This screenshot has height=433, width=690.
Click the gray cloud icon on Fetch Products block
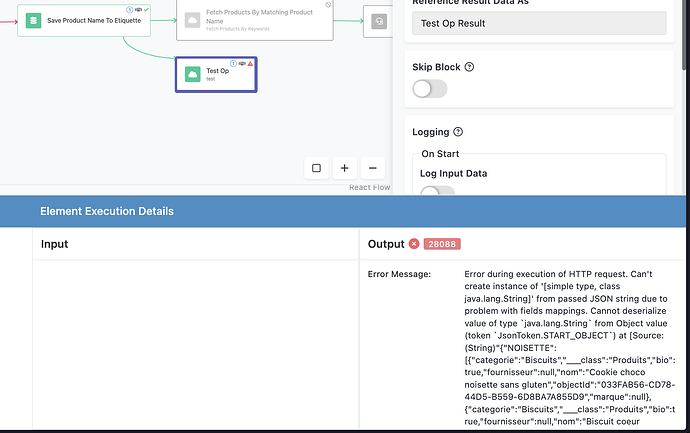pos(193,20)
